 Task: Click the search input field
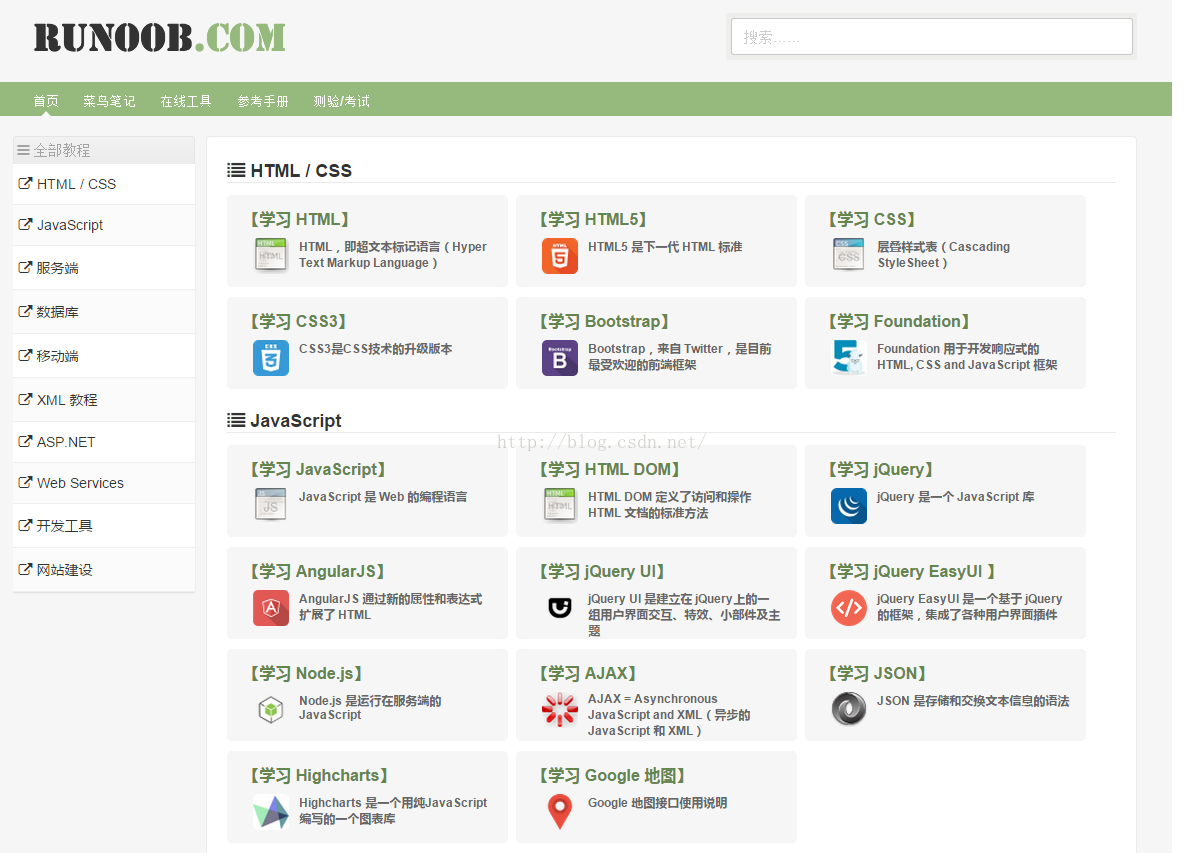(942, 37)
